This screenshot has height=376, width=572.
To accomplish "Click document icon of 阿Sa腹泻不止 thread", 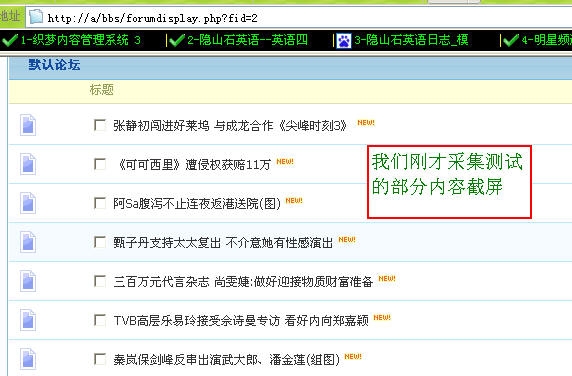I will click(x=28, y=203).
